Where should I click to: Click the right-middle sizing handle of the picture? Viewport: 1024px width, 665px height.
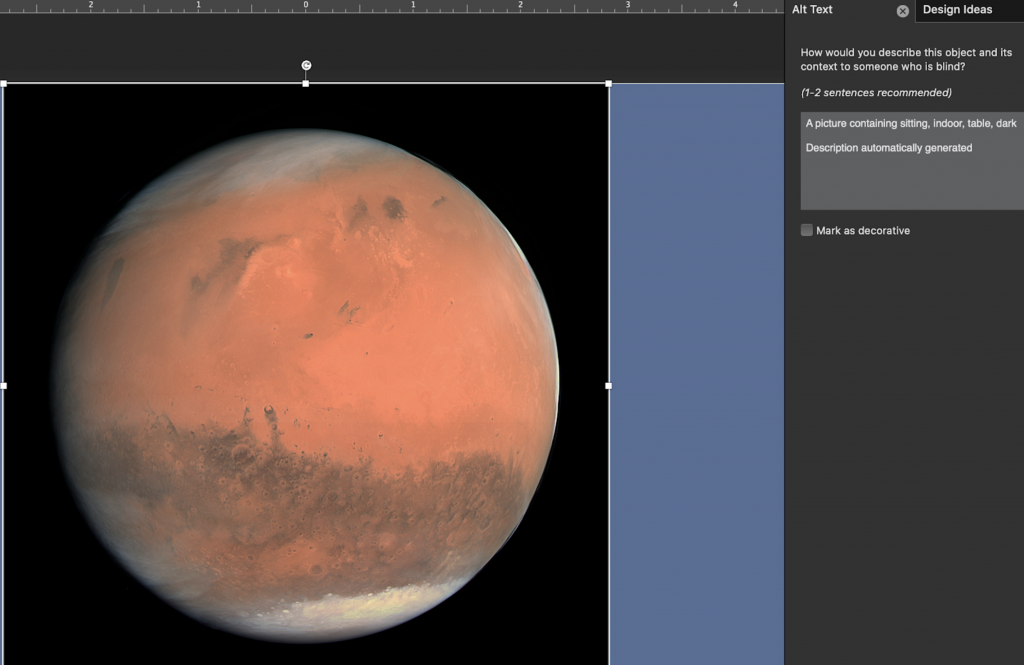[609, 385]
